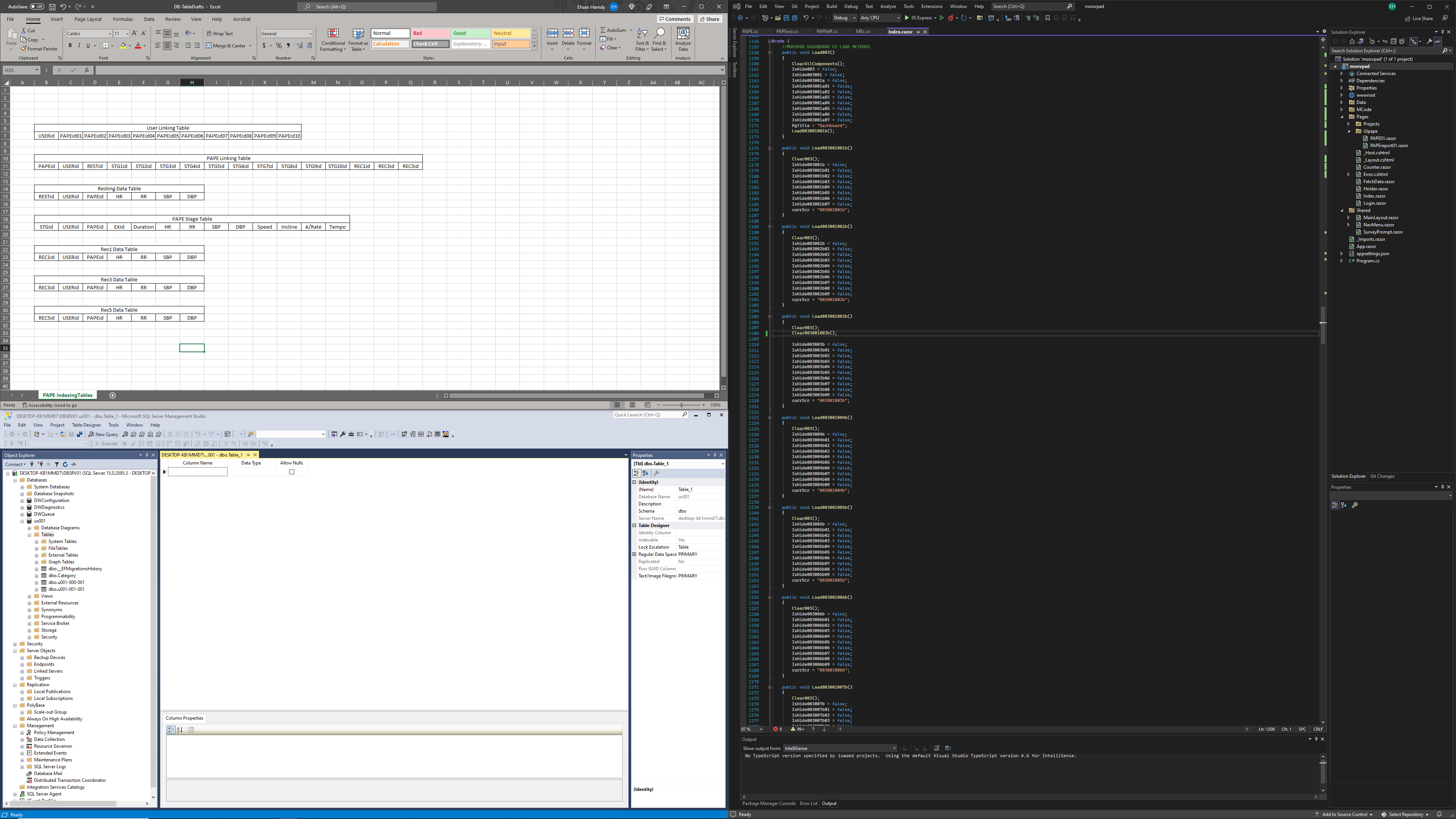Click Analyze Data icon in Excel

(x=683, y=39)
